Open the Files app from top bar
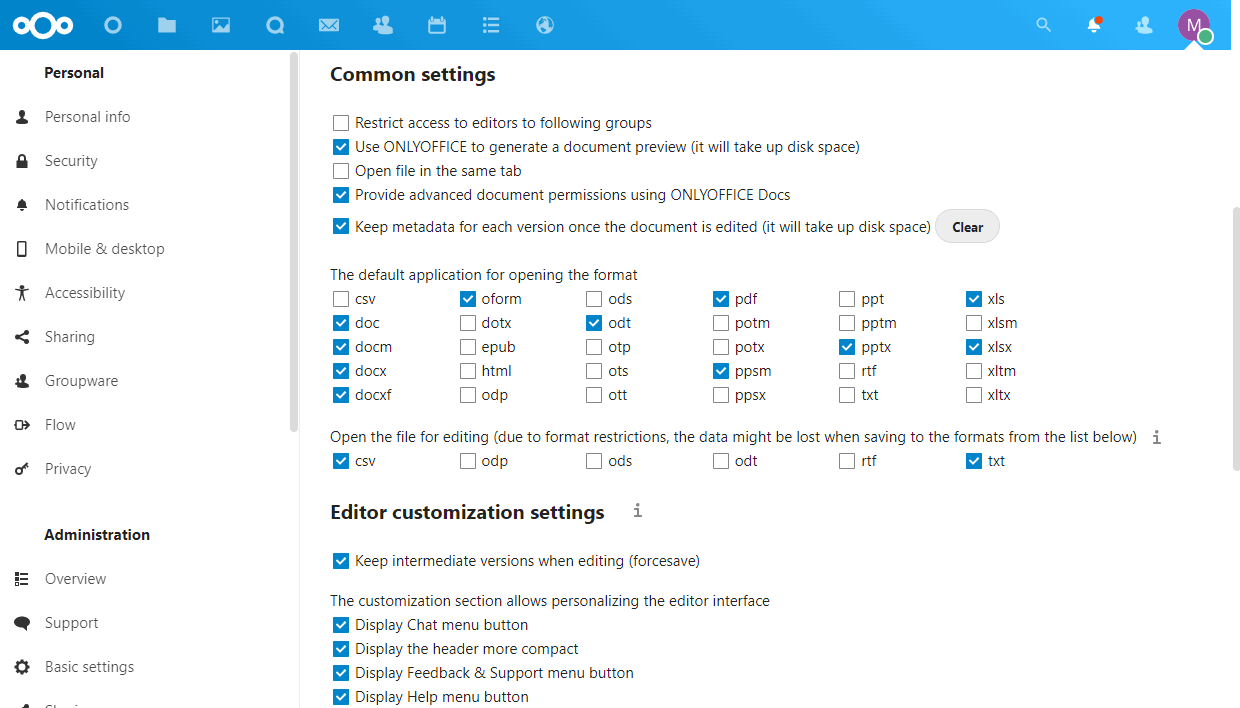Screen dimensions: 1240x708 (x=167, y=25)
